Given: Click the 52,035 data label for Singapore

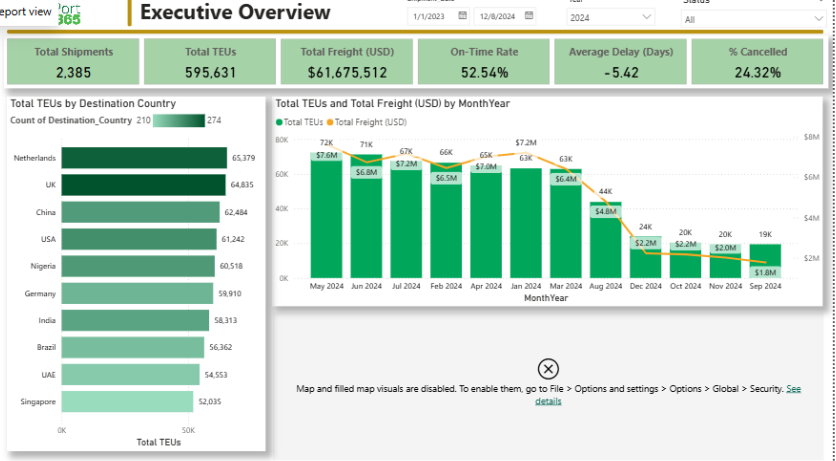Looking at the screenshot, I should 210,402.
